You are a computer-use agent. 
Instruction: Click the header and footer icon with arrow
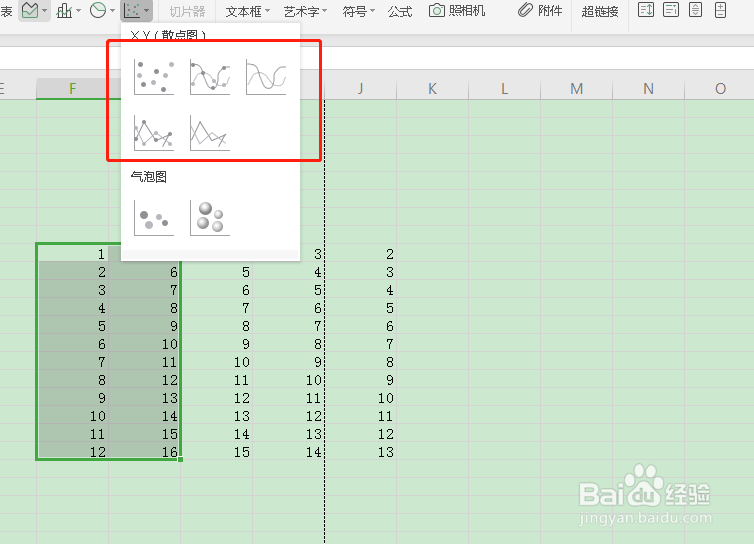click(x=646, y=10)
